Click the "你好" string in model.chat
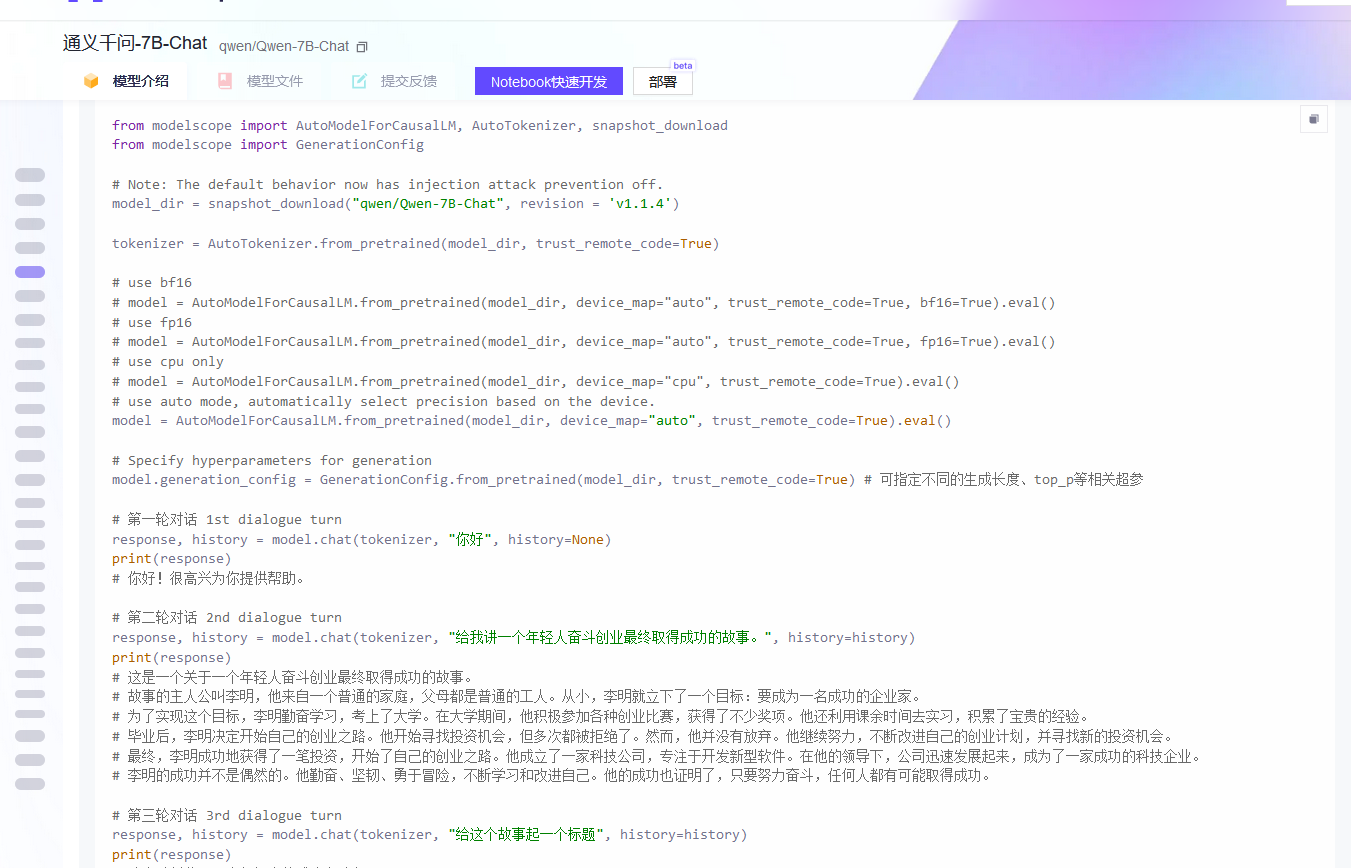Viewport: 1351px width, 868px height. click(469, 540)
